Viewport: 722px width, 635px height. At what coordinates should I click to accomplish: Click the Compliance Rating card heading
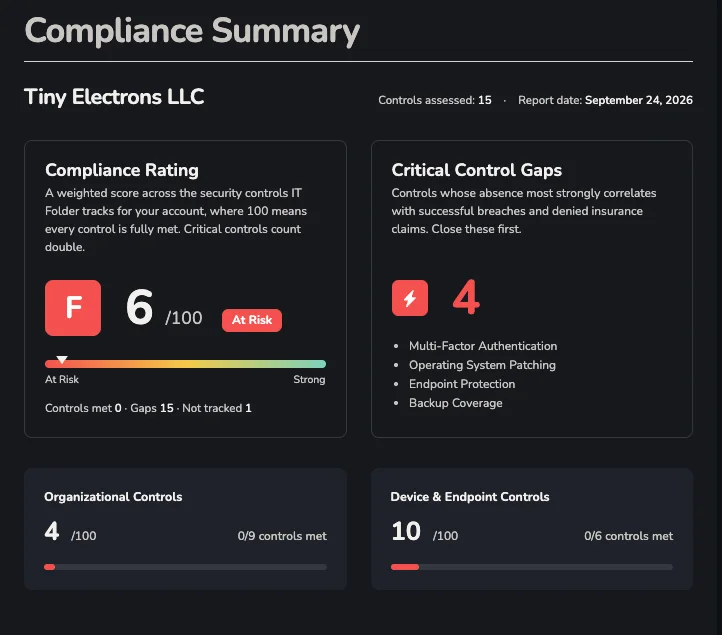click(122, 170)
